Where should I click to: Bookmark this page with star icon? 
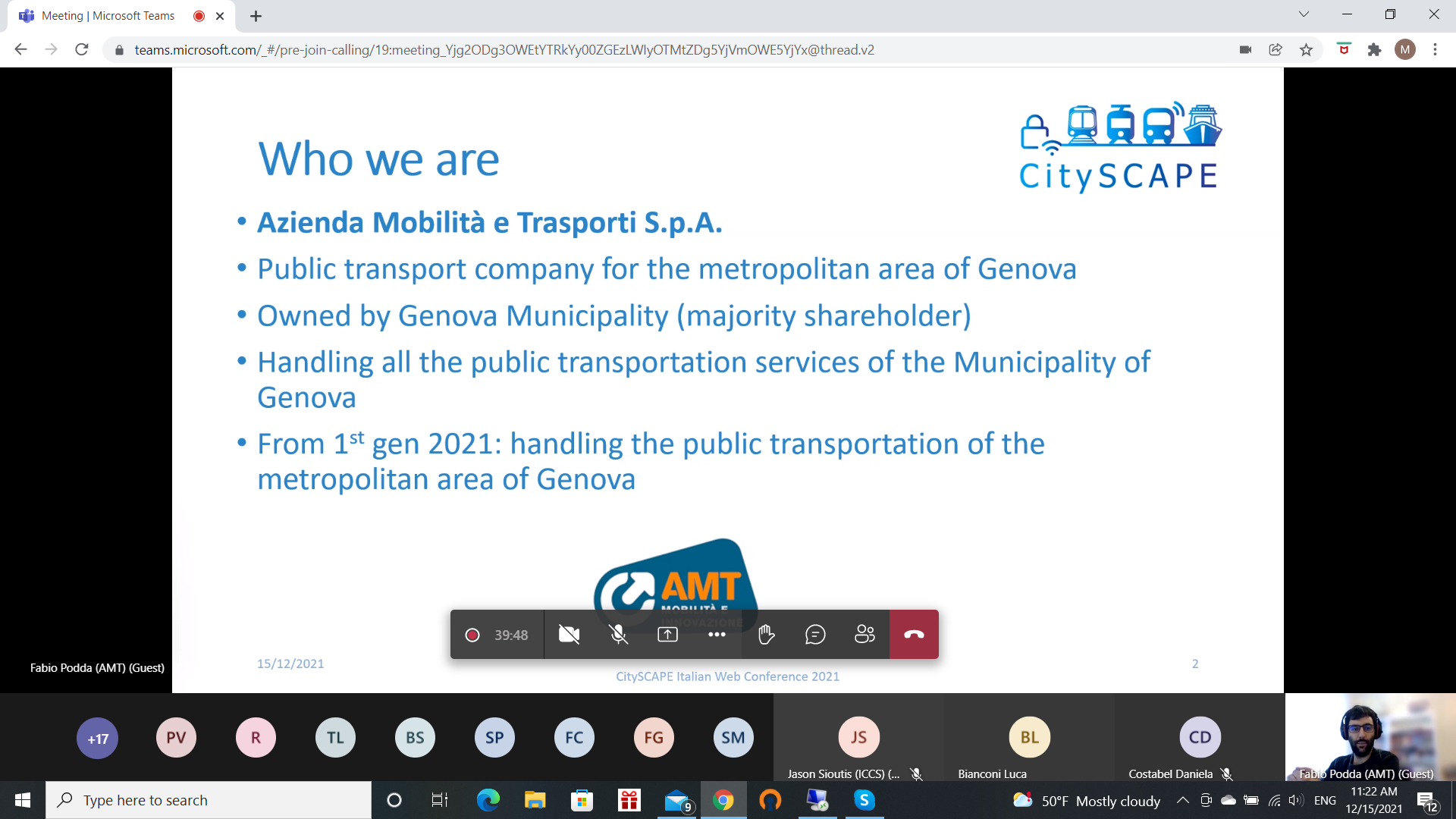(1306, 50)
